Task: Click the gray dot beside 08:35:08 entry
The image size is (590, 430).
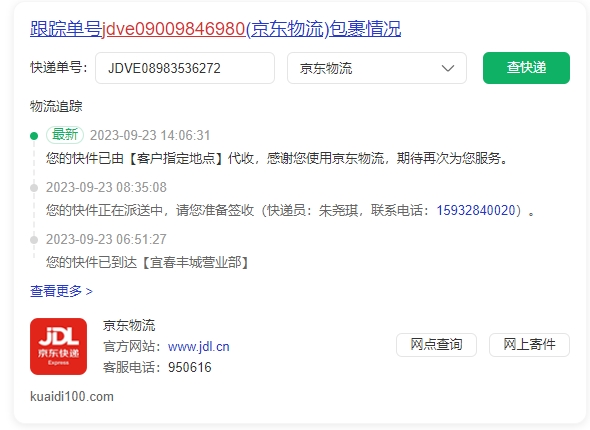Action: coord(34,188)
